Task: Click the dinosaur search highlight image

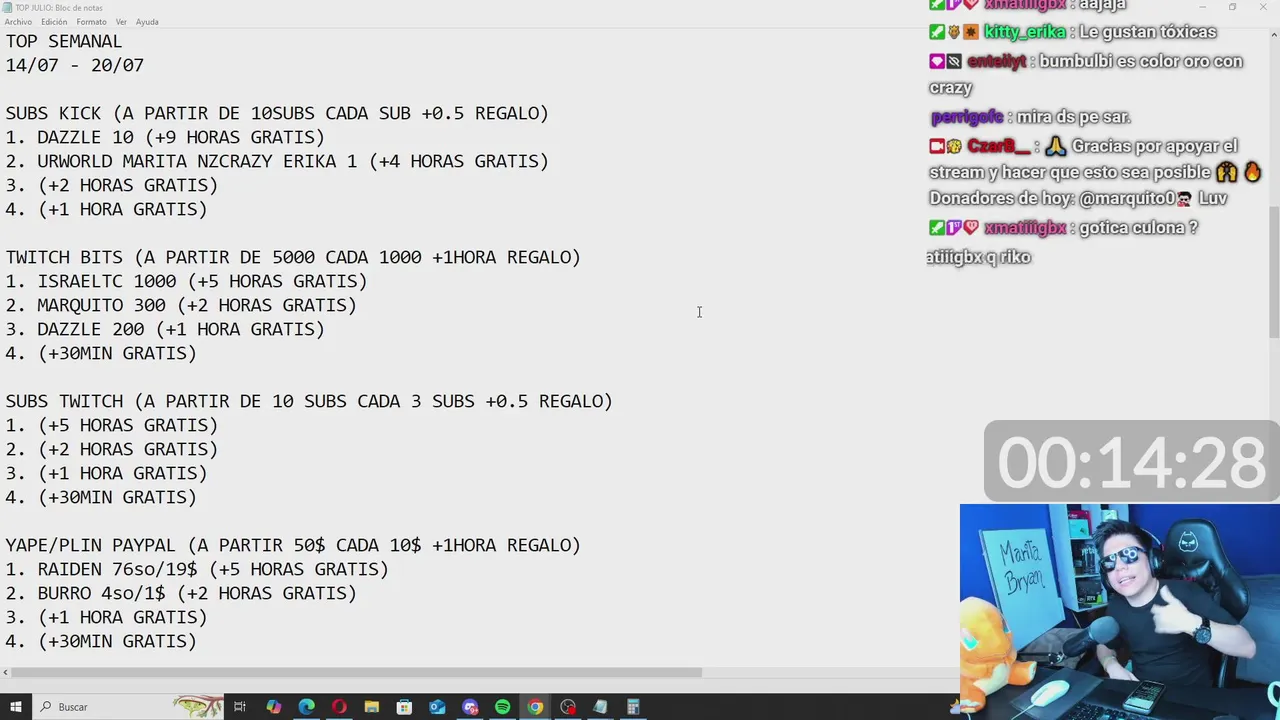Action: 198,707
